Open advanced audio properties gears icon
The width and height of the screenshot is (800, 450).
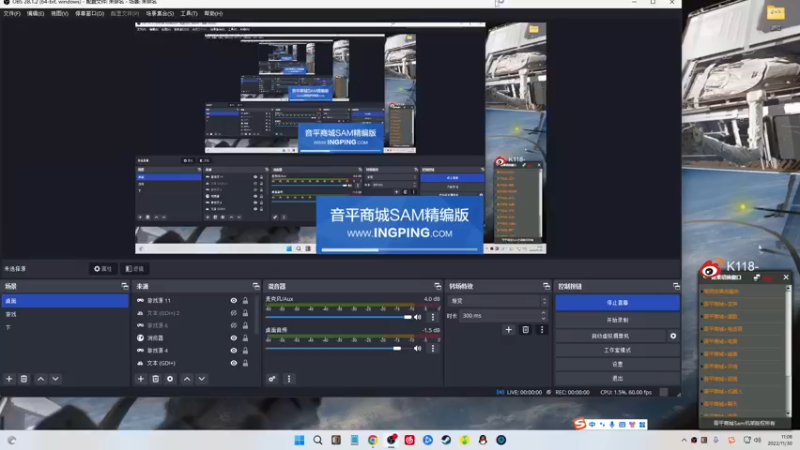pos(272,379)
